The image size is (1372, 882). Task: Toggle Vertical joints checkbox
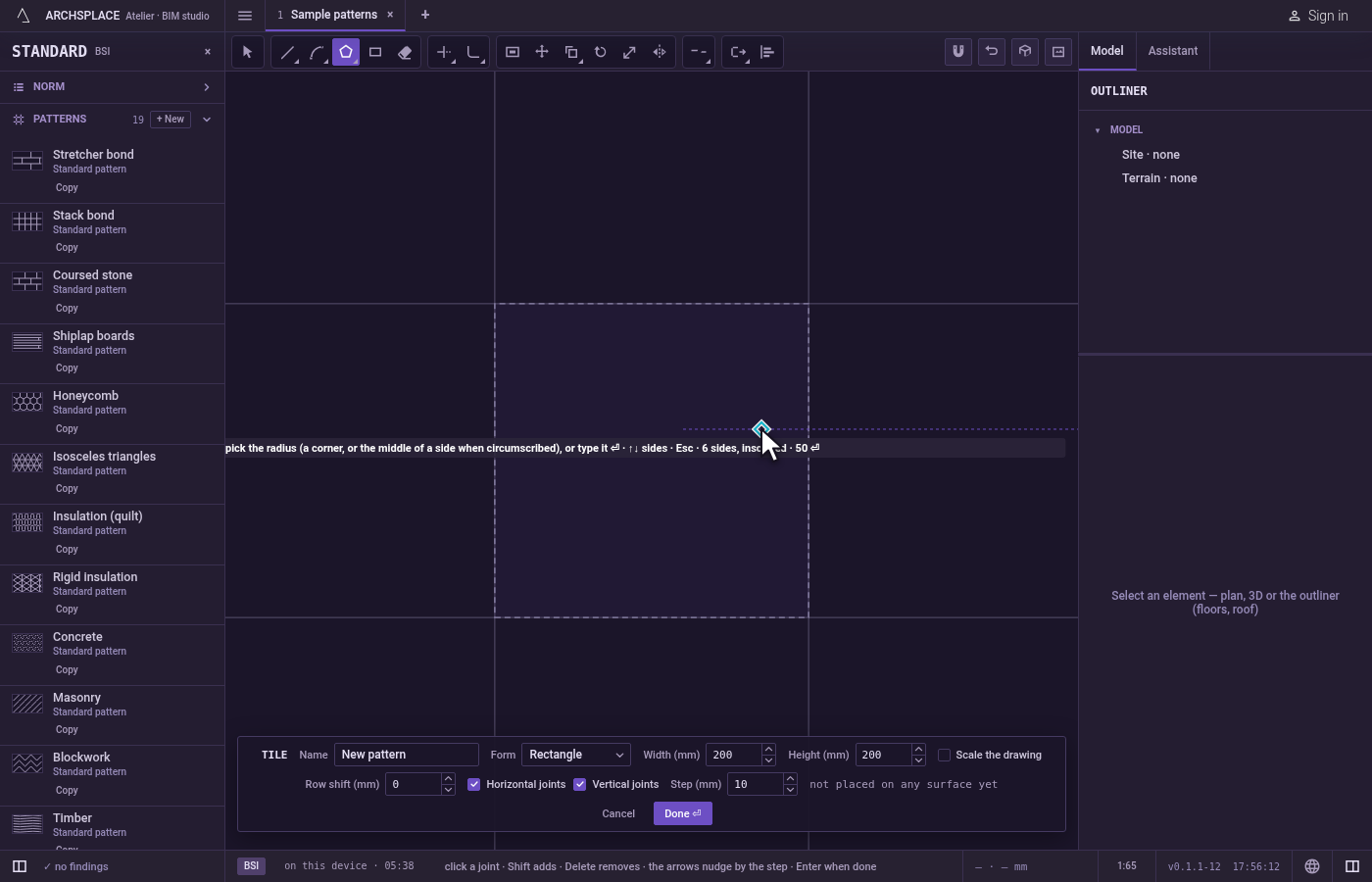click(x=580, y=784)
